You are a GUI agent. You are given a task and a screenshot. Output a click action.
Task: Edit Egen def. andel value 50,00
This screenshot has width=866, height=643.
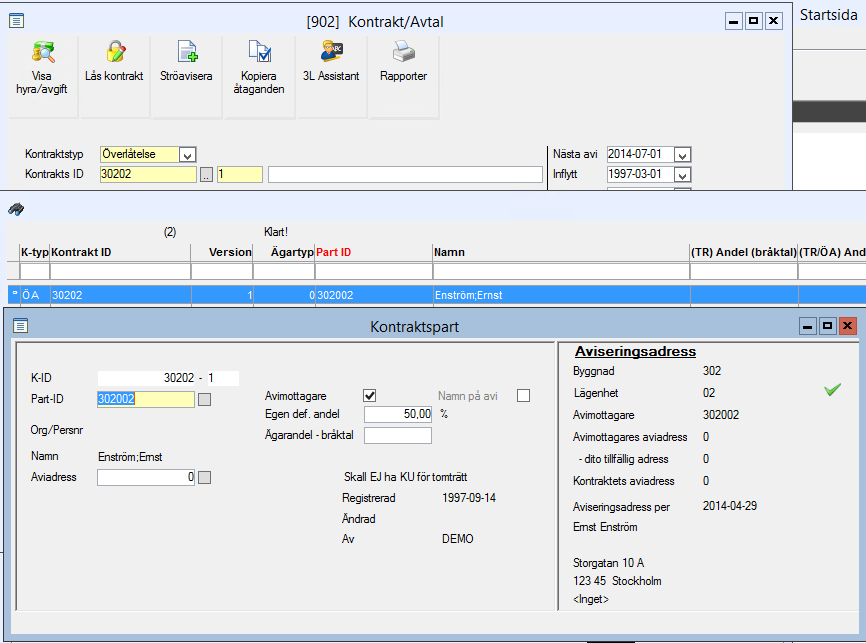[x=398, y=414]
